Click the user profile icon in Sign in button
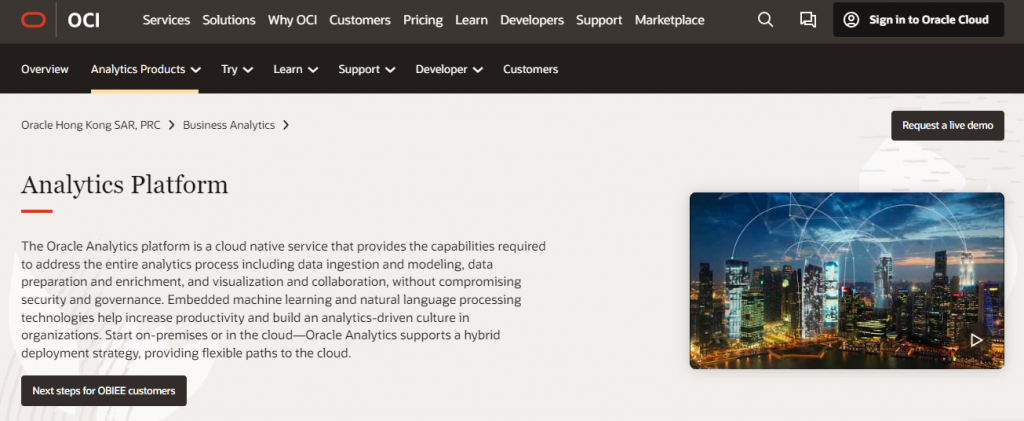The width and height of the screenshot is (1024, 421). click(851, 20)
